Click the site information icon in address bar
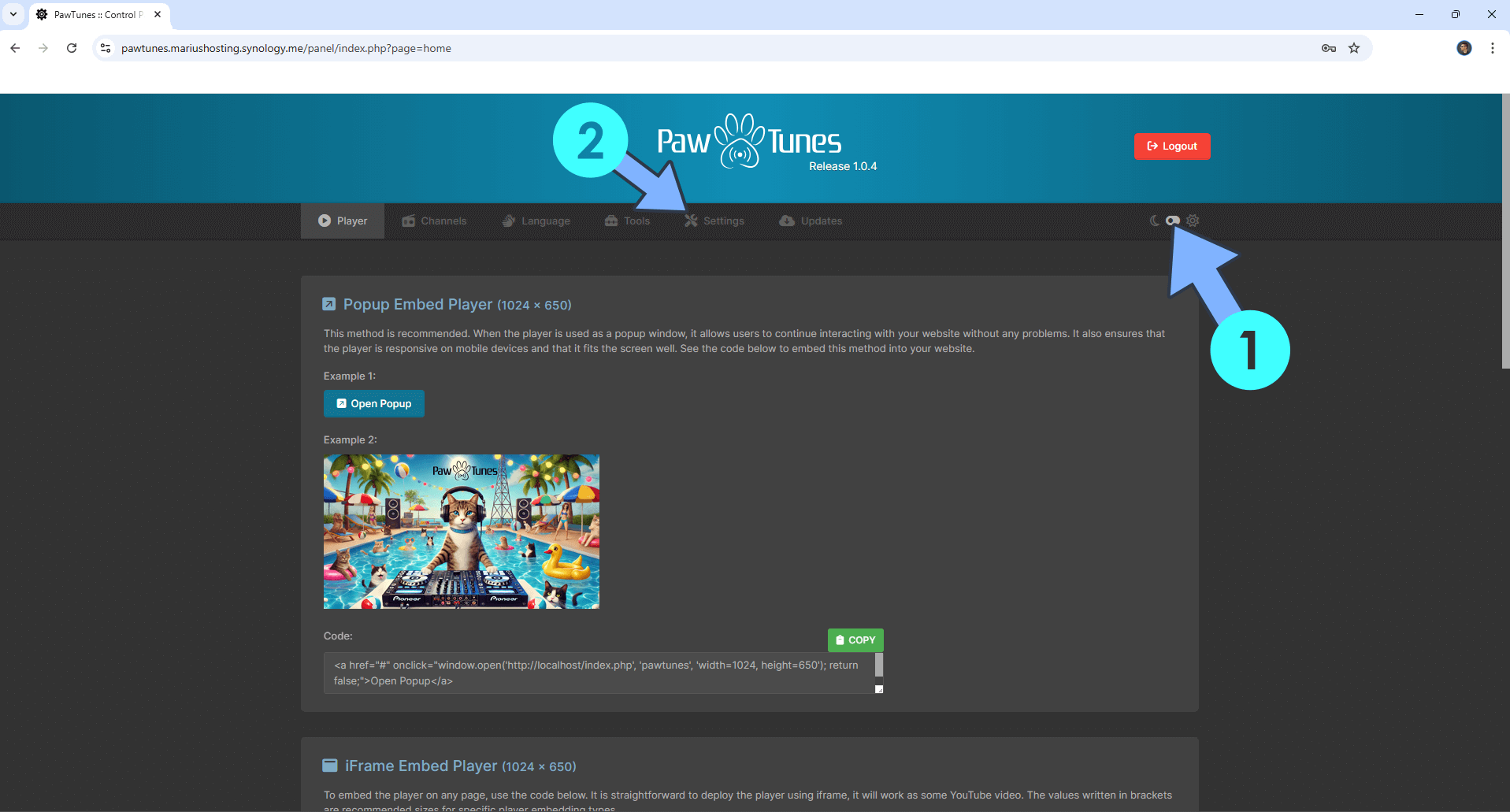 click(106, 48)
